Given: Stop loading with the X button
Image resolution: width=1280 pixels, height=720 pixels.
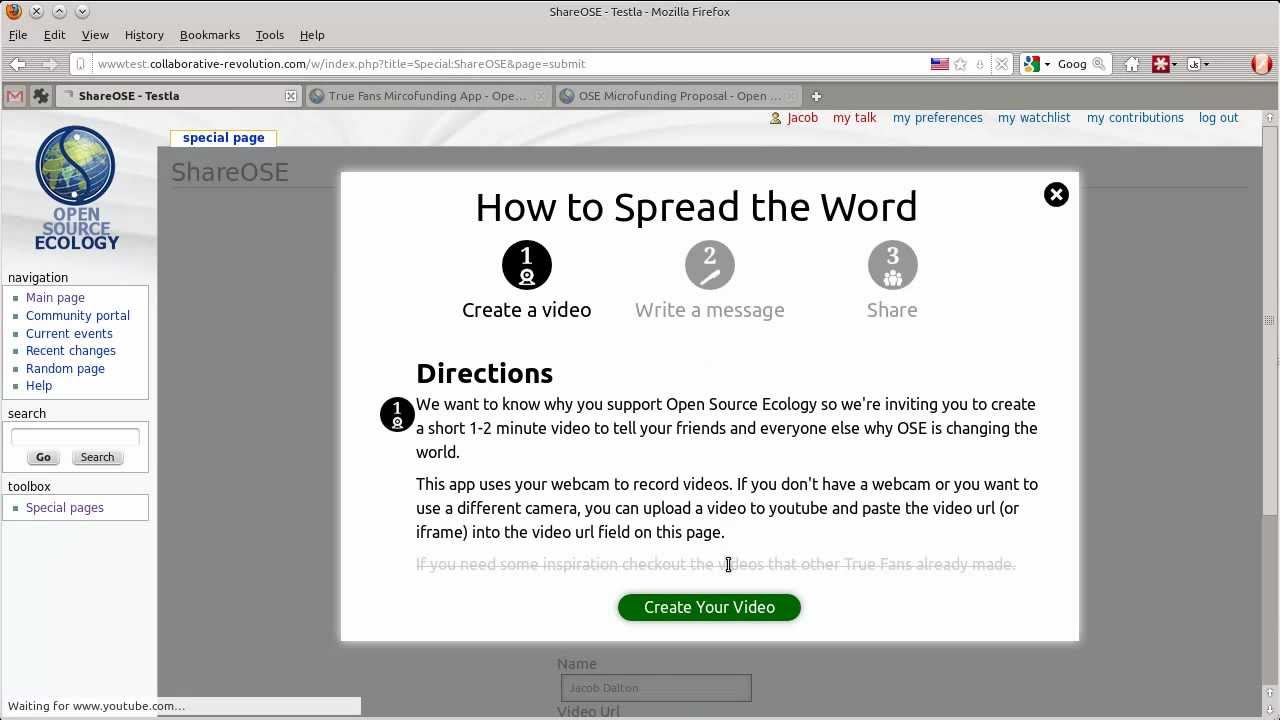Looking at the screenshot, I should coord(1002,64).
